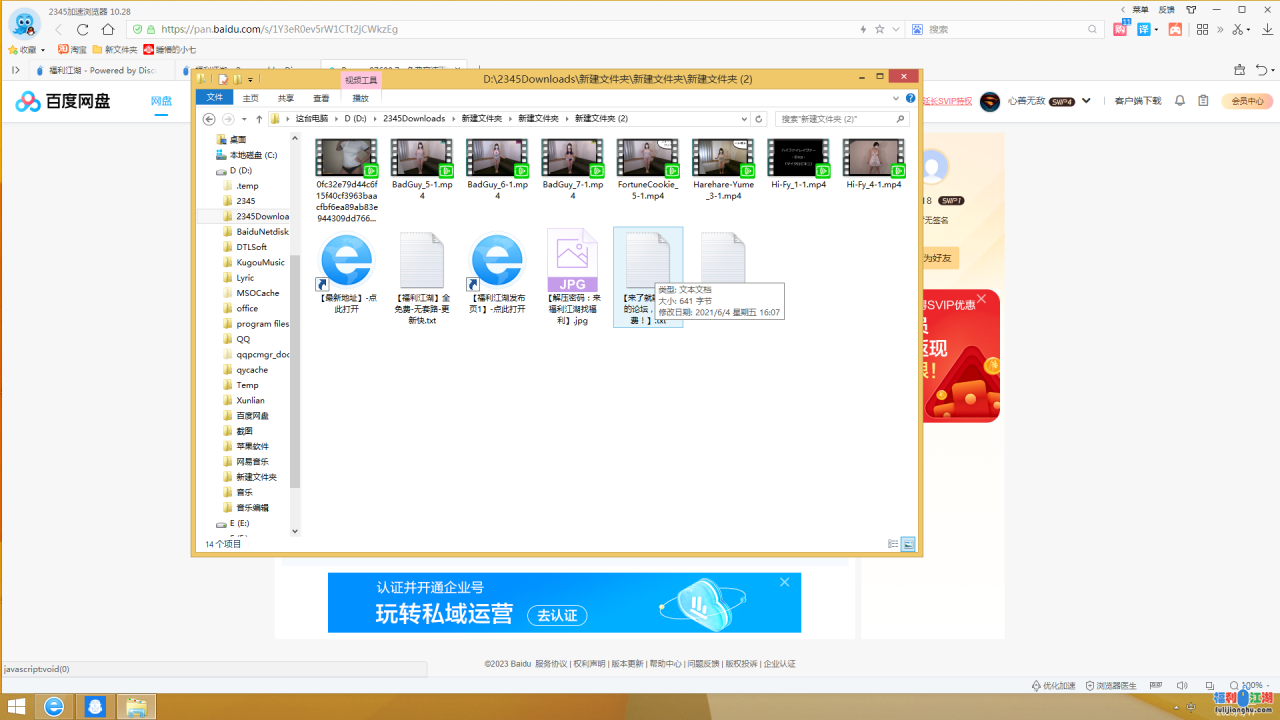Open the browser game controller icon

pyautogui.click(x=1175, y=30)
